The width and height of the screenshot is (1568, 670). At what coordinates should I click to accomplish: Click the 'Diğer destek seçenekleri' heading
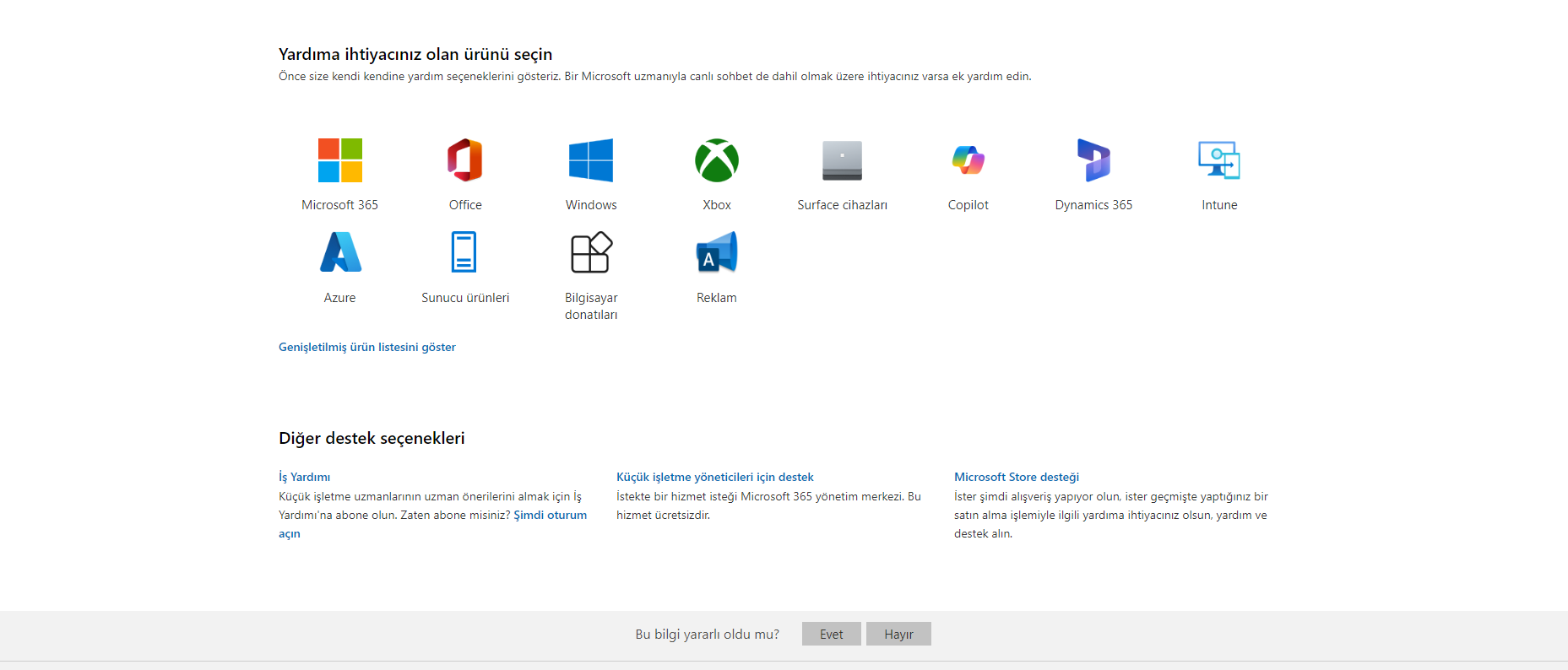tap(372, 438)
